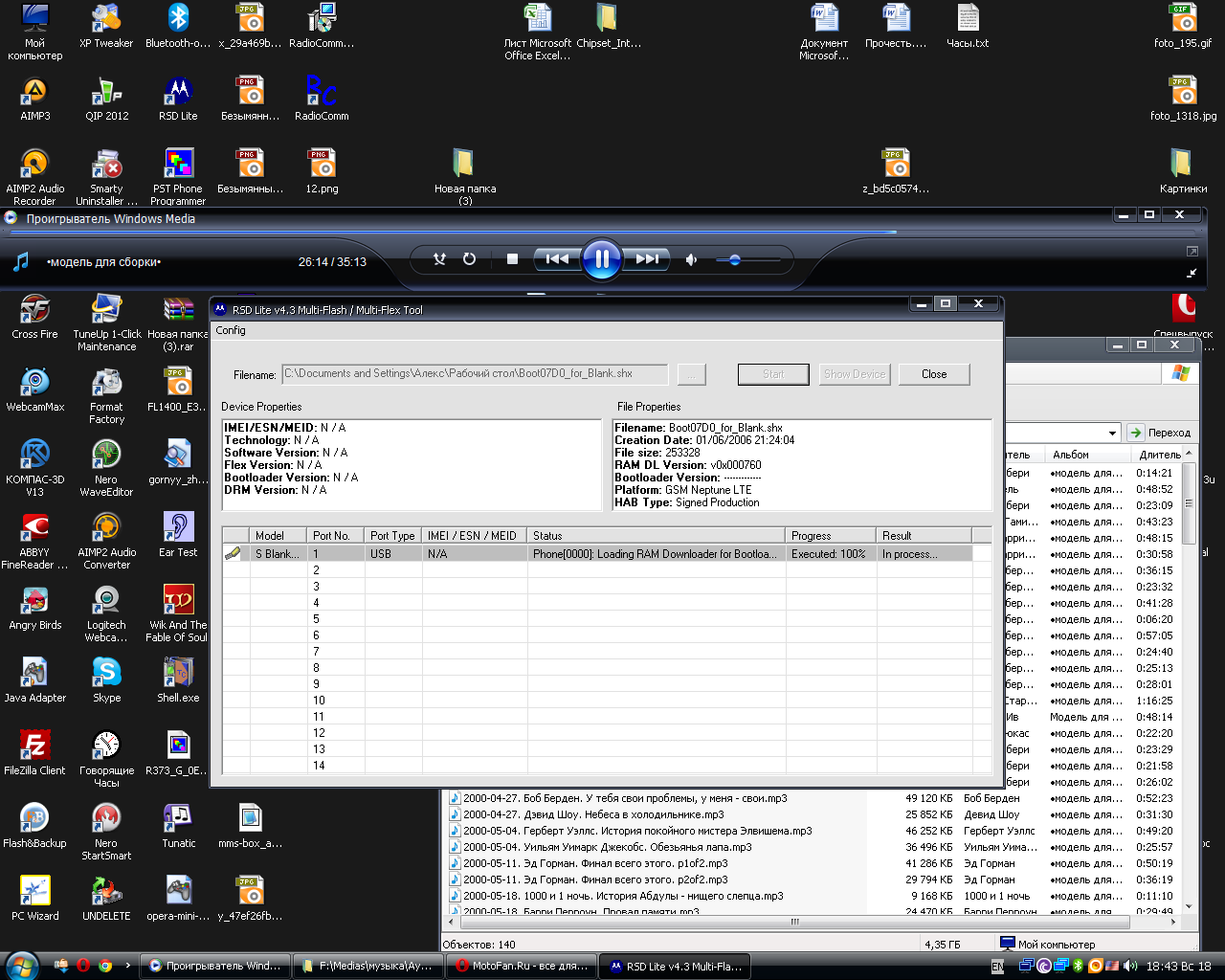Select the S Blank device row icon

coord(233,553)
